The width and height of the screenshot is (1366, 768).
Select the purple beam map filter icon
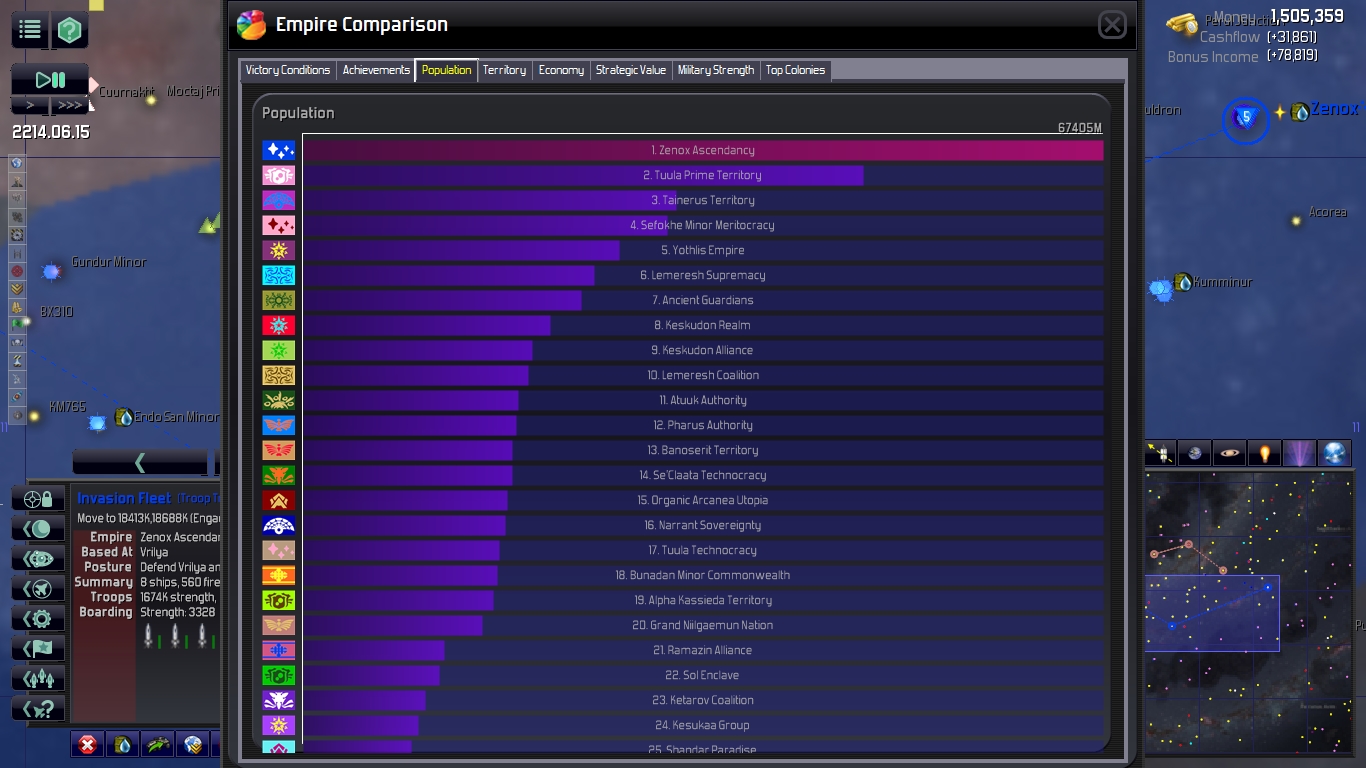1300,454
